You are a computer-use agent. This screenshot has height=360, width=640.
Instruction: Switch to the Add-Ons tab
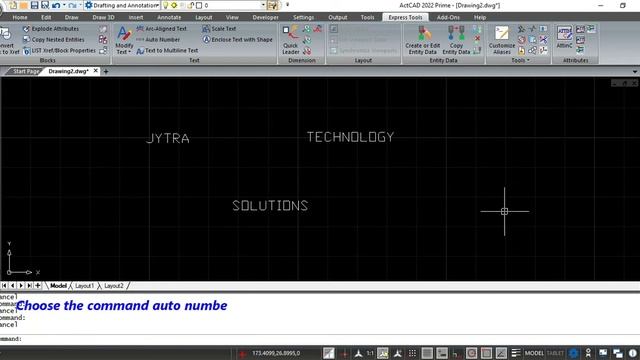(448, 18)
